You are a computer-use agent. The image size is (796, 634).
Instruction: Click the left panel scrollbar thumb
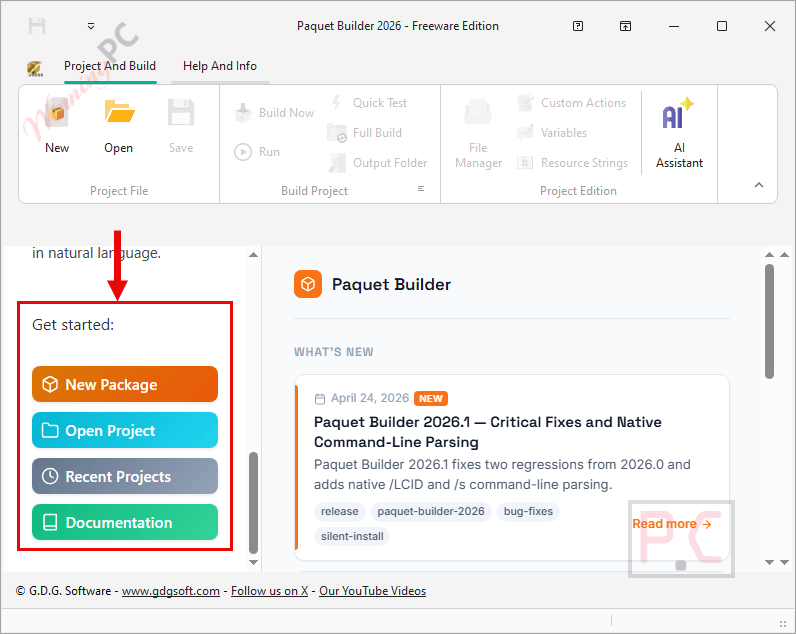(253, 503)
